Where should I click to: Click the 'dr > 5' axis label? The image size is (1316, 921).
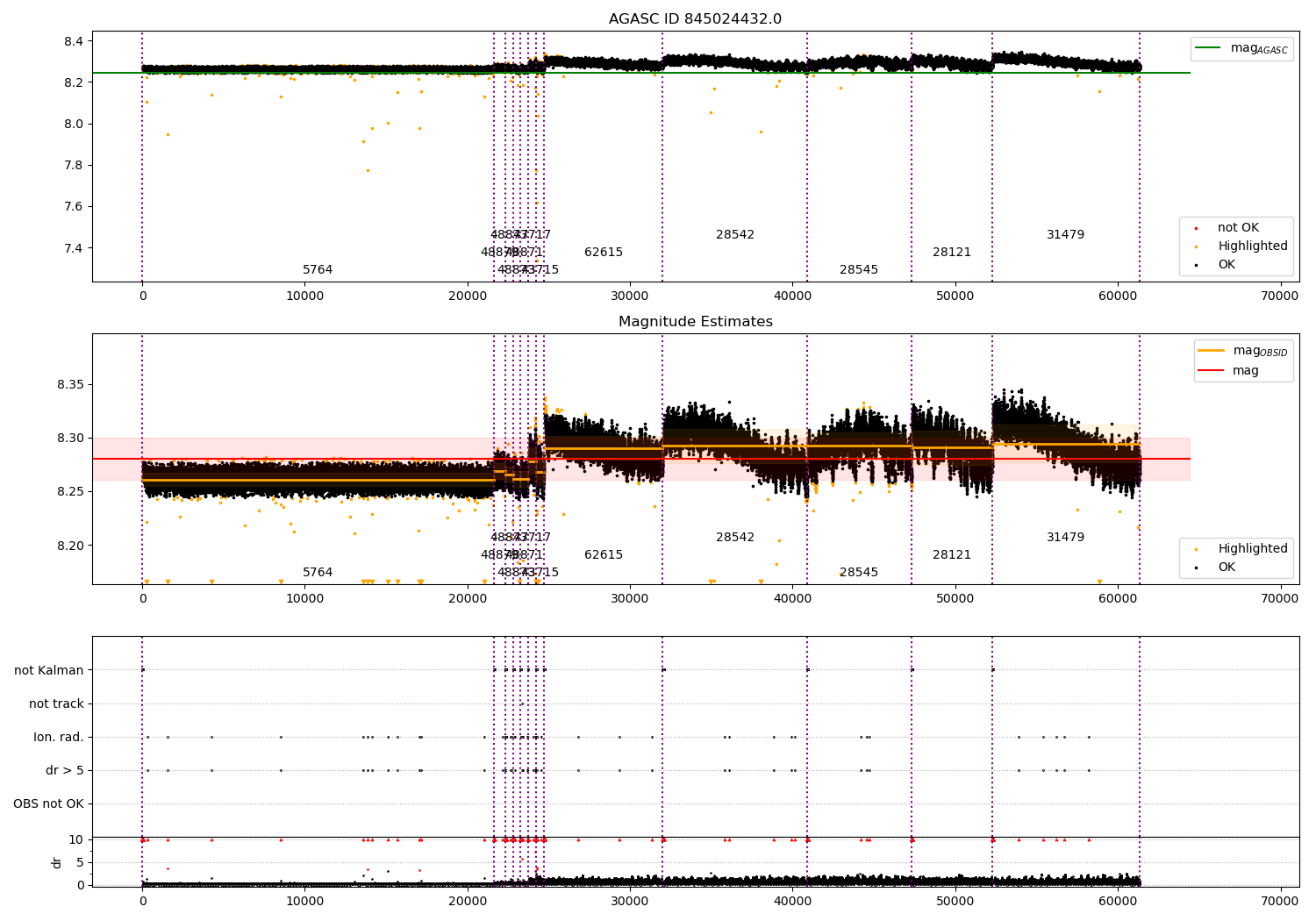[x=65, y=770]
